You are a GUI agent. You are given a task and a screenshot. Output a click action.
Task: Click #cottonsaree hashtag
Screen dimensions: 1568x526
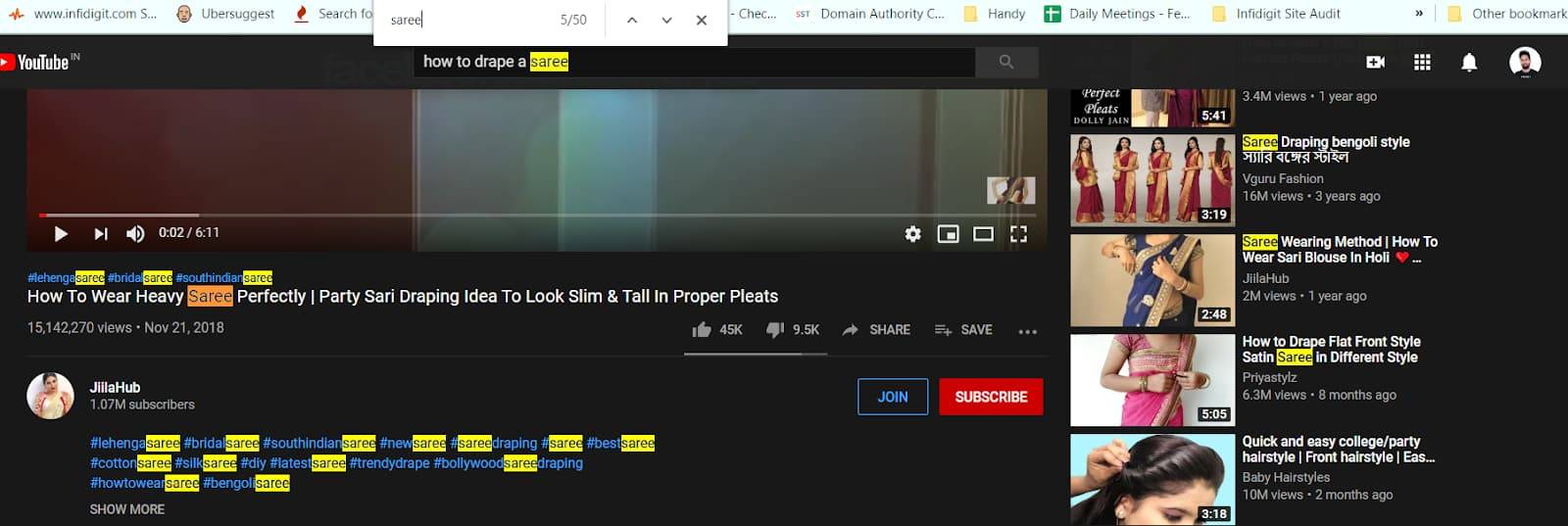130,463
